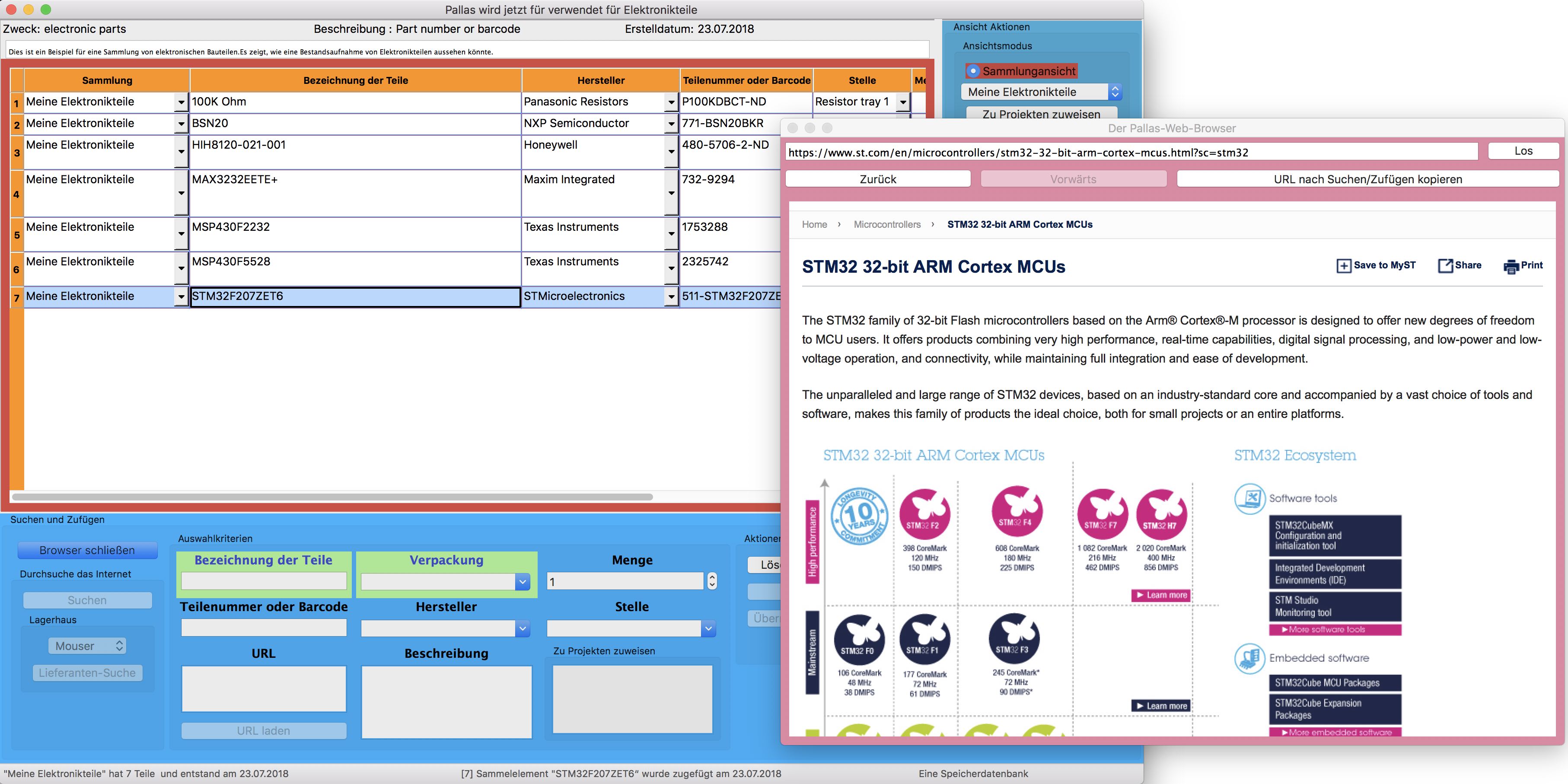1568x784 pixels.
Task: Open Integrated Development Environments (IDE) link
Action: pos(1335,574)
